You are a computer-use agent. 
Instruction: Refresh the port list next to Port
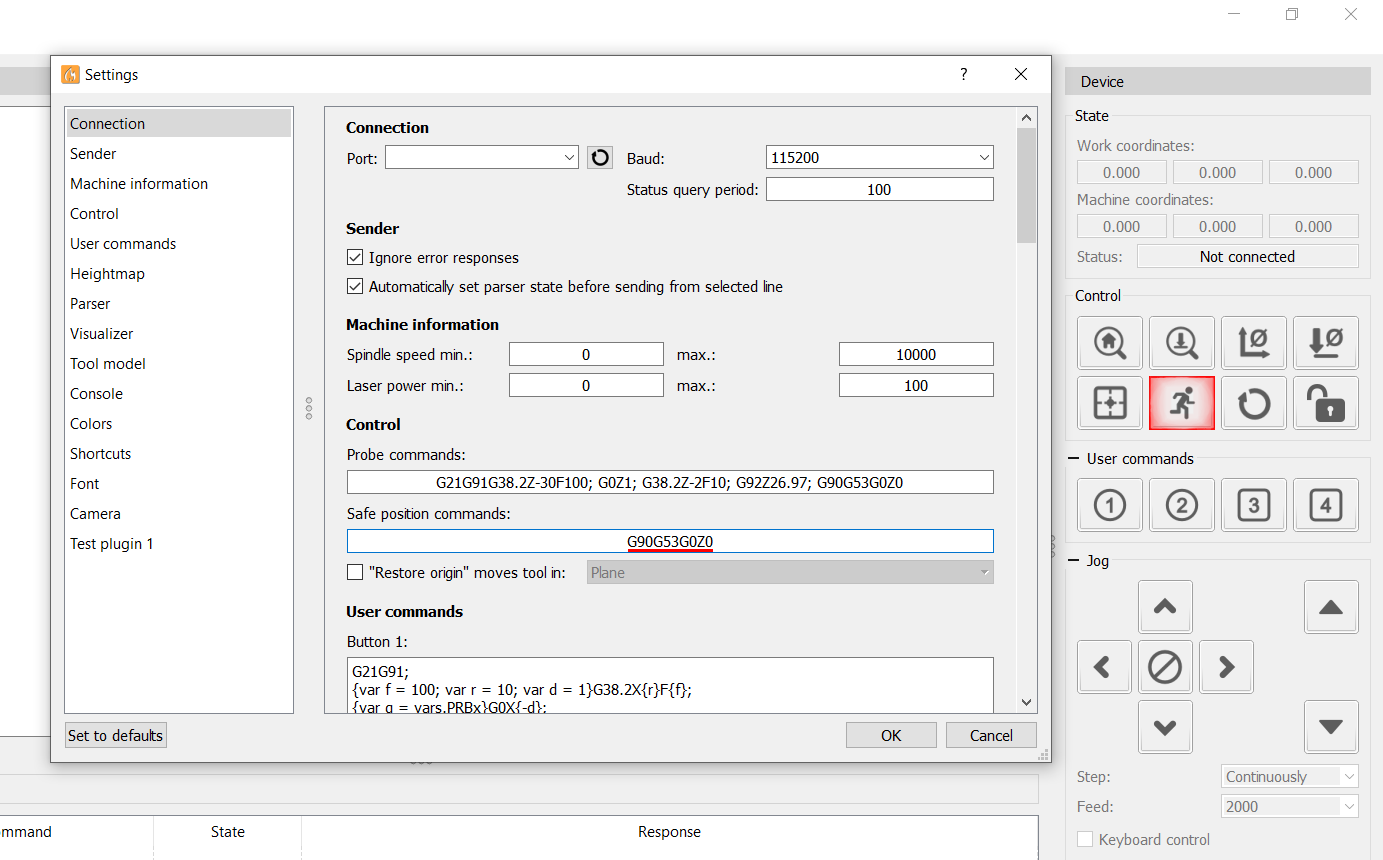599,158
